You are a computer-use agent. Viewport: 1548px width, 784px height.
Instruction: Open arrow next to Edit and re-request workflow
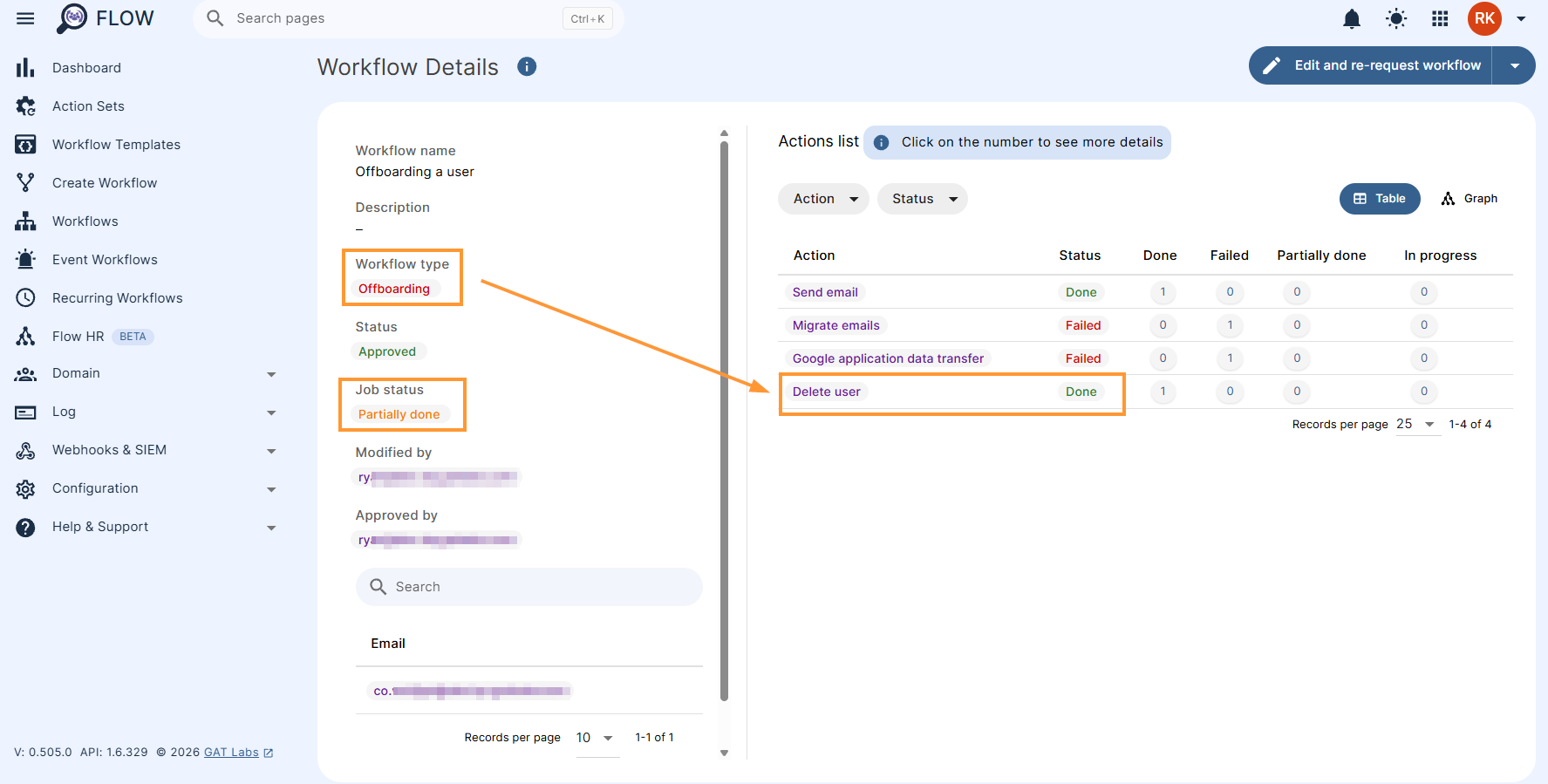(x=1515, y=65)
